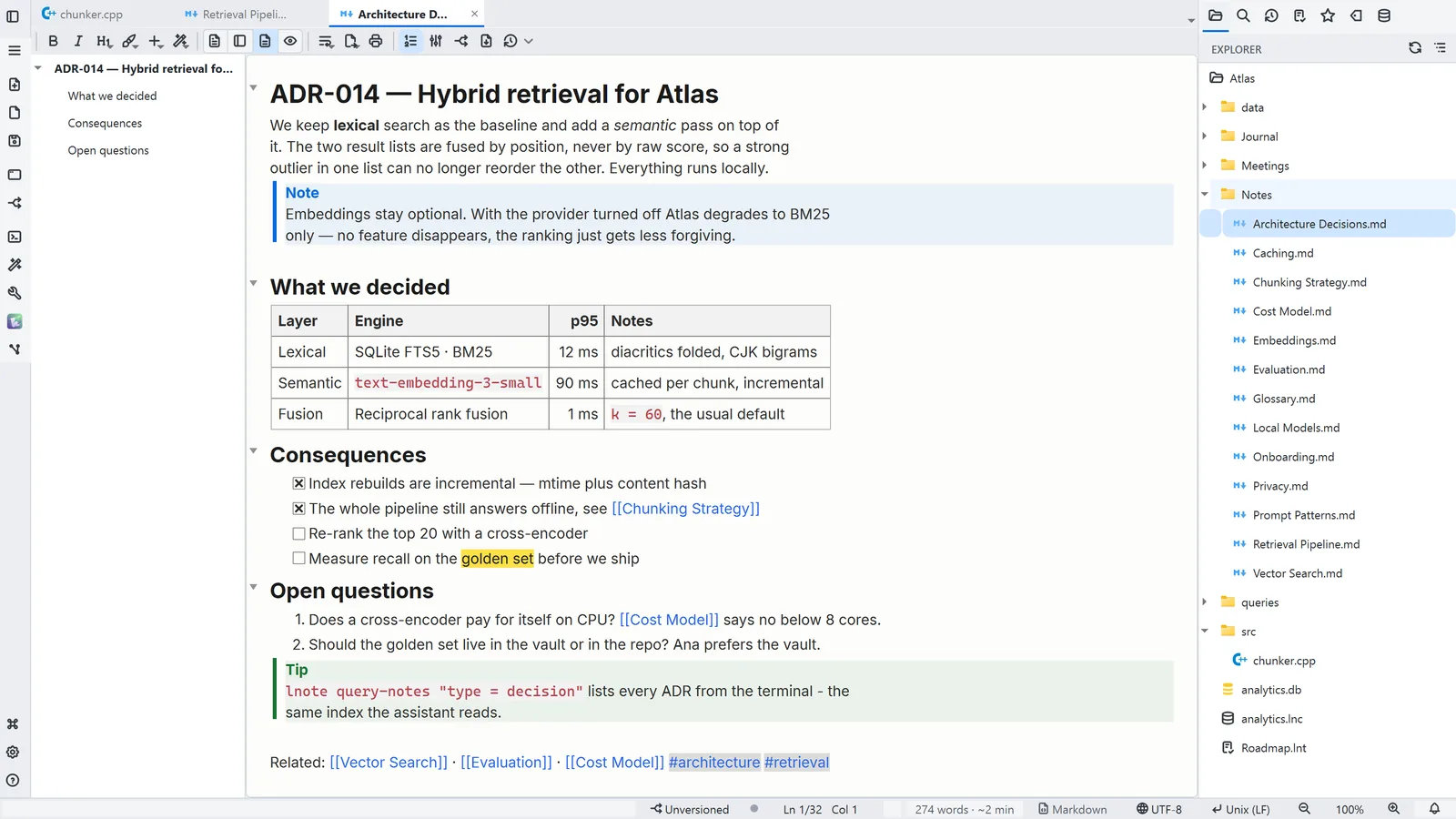Check 'Measure recall on the golden set' box
The image size is (1456, 819).
[298, 559]
